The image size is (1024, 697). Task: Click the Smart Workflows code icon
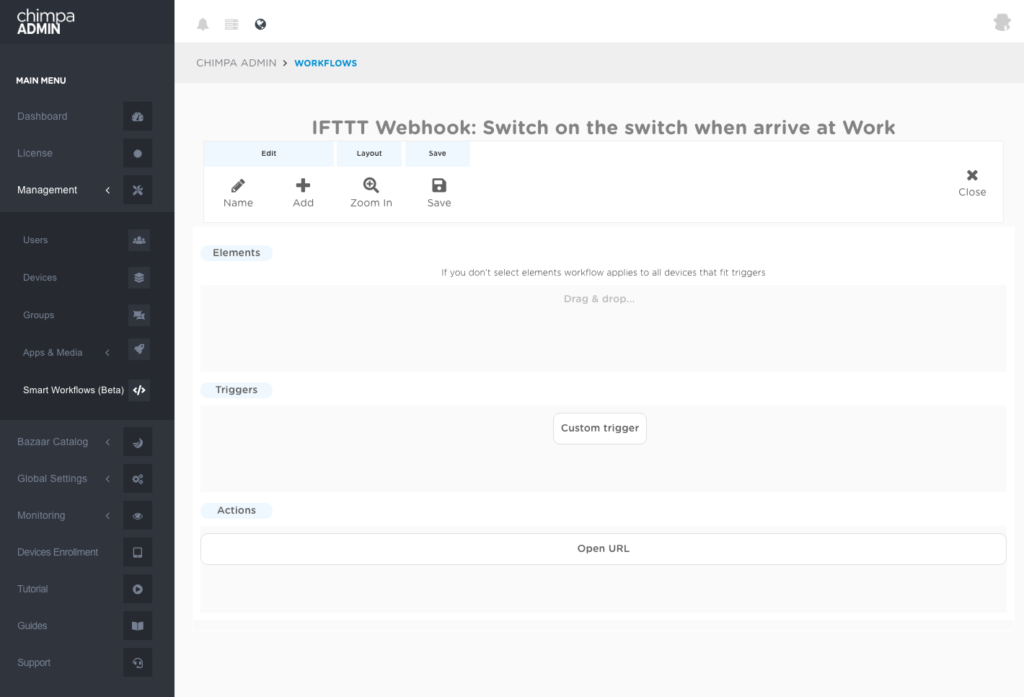138,390
